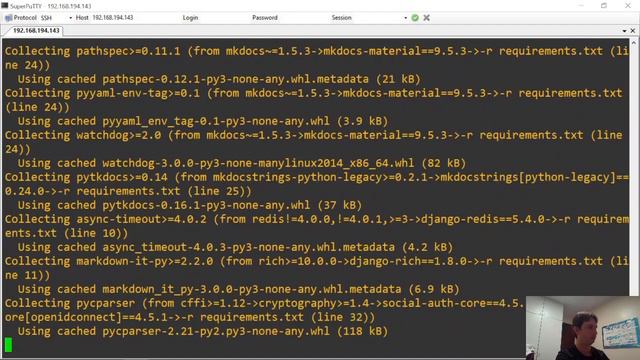This screenshot has height=360, width=640.
Task: Close the active session tab panel
Action: [x=633, y=31]
